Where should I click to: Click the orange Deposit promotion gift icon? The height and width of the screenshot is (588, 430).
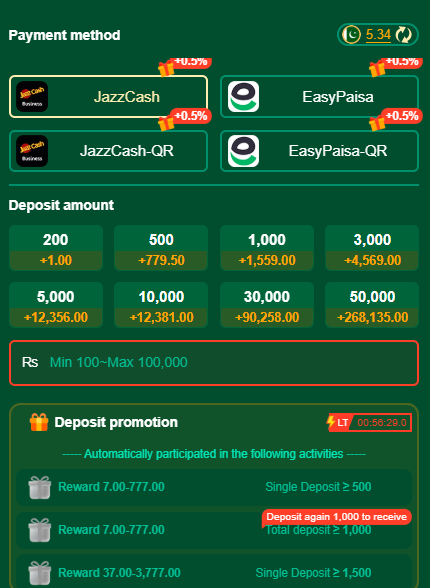(x=39, y=422)
